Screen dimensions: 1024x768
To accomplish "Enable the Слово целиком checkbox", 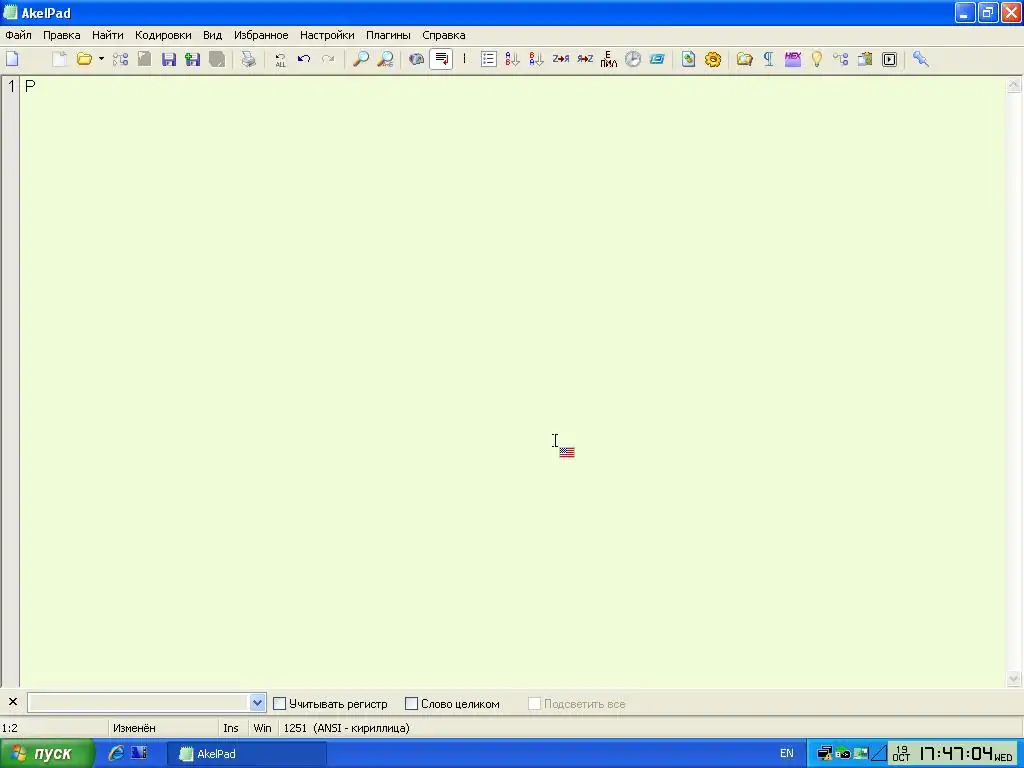I will click(x=411, y=703).
